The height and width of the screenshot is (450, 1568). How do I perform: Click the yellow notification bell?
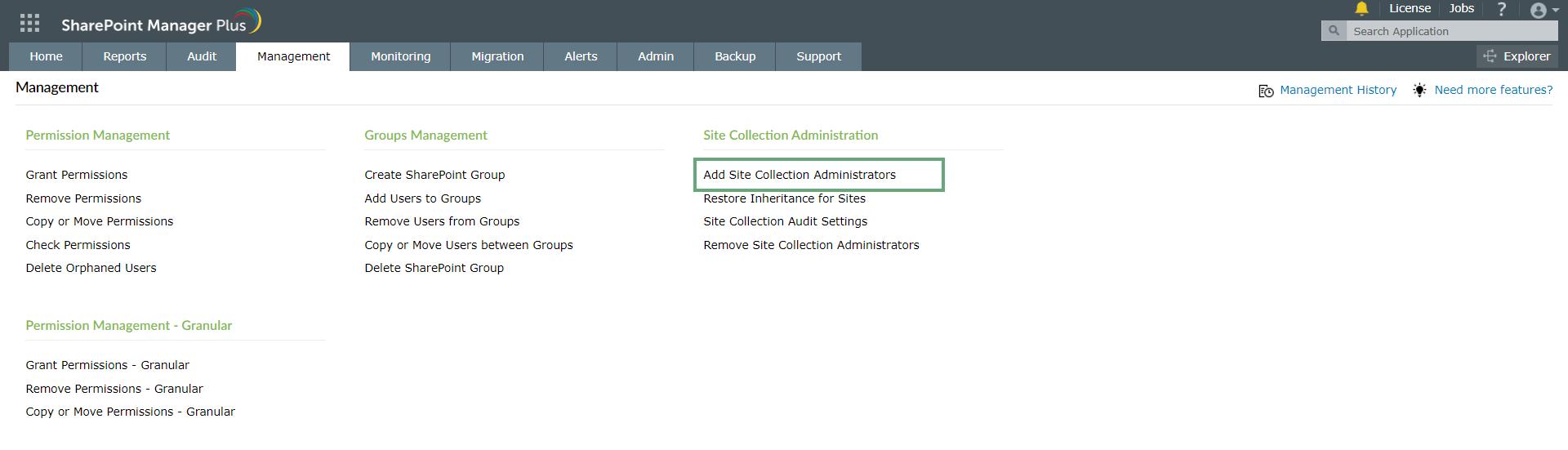pyautogui.click(x=1361, y=9)
